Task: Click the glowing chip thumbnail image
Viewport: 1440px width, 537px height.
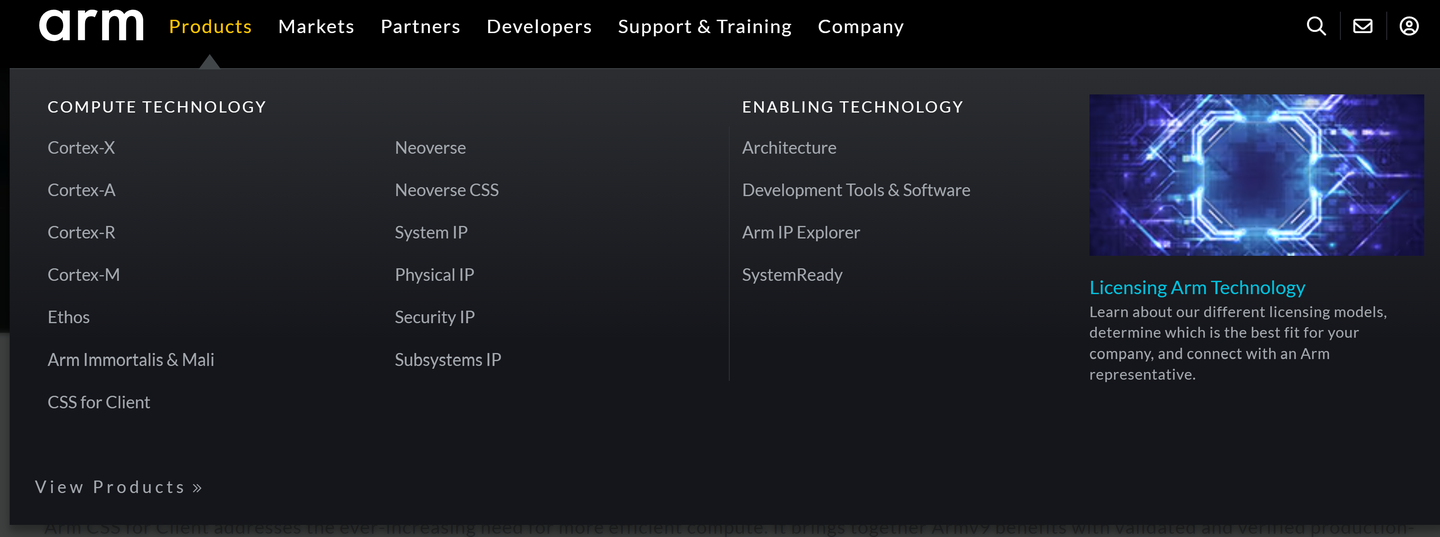Action: (1256, 175)
